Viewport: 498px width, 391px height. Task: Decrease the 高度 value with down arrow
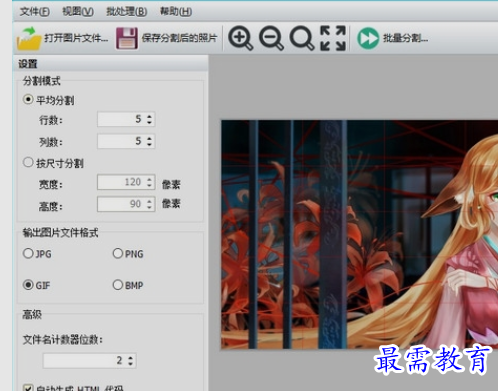click(x=149, y=207)
